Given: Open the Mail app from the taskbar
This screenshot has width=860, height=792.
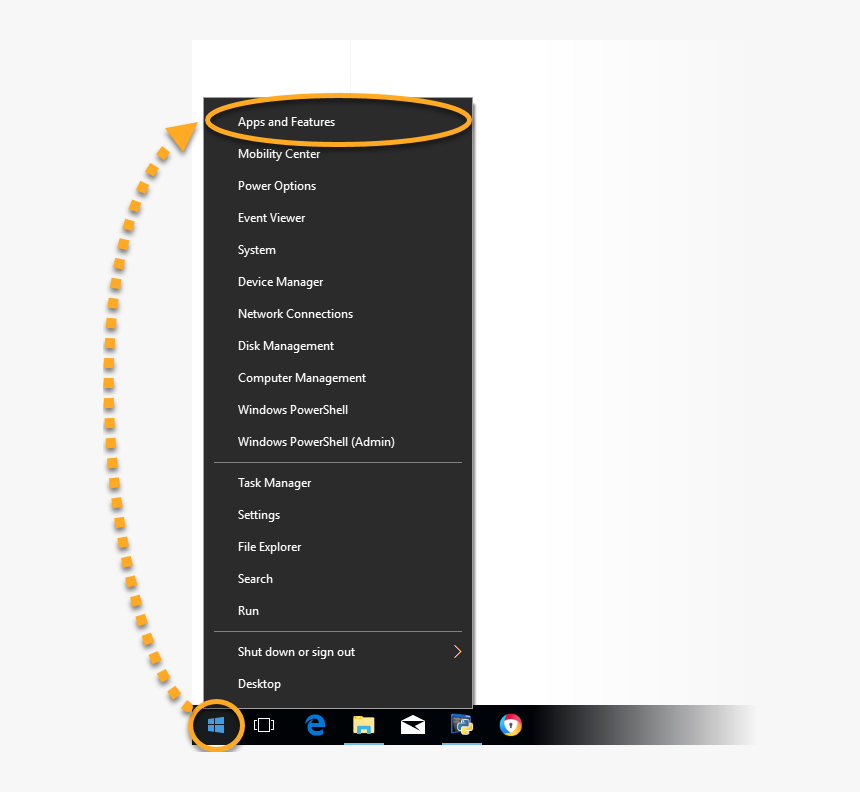Looking at the screenshot, I should [412, 725].
